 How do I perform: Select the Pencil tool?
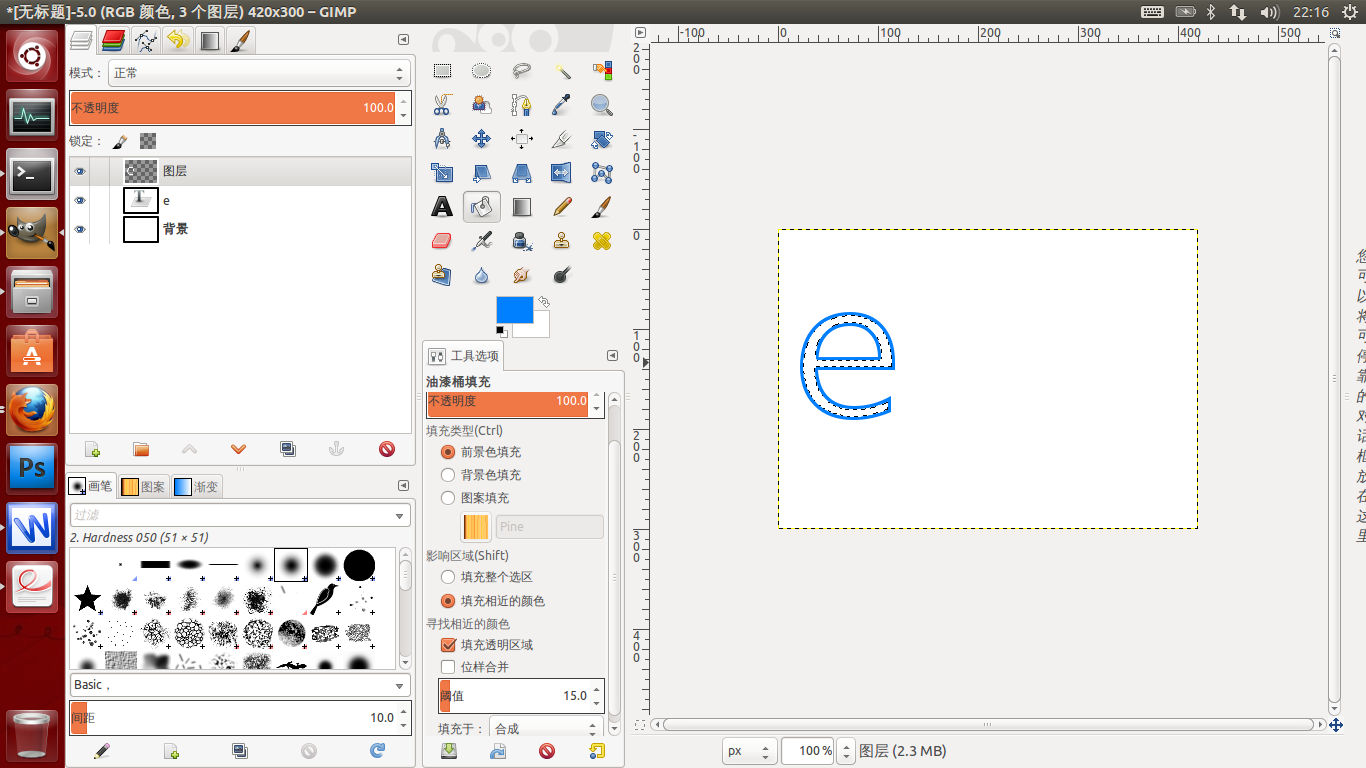[562, 207]
